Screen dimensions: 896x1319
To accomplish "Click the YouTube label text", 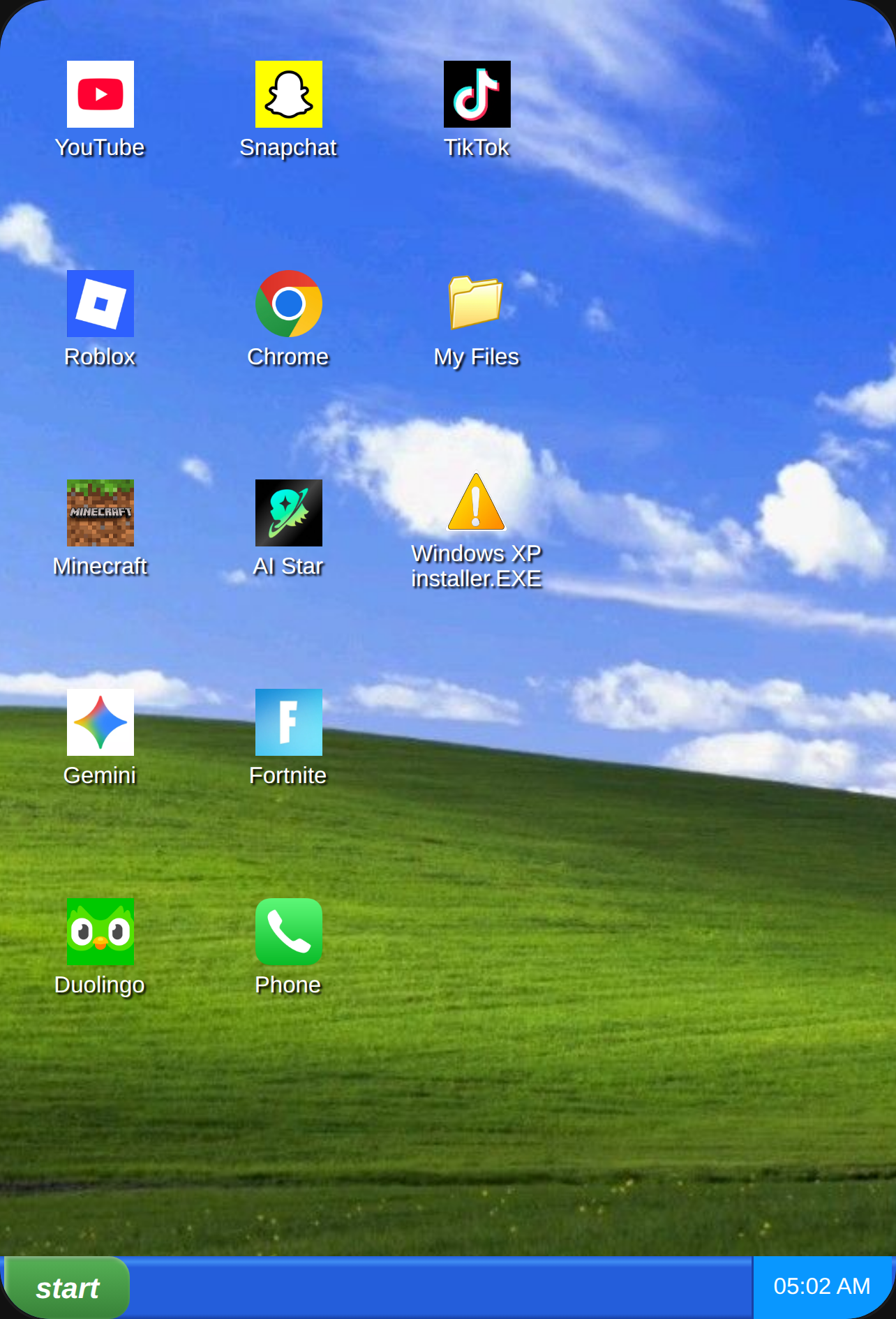I will 100,148.
